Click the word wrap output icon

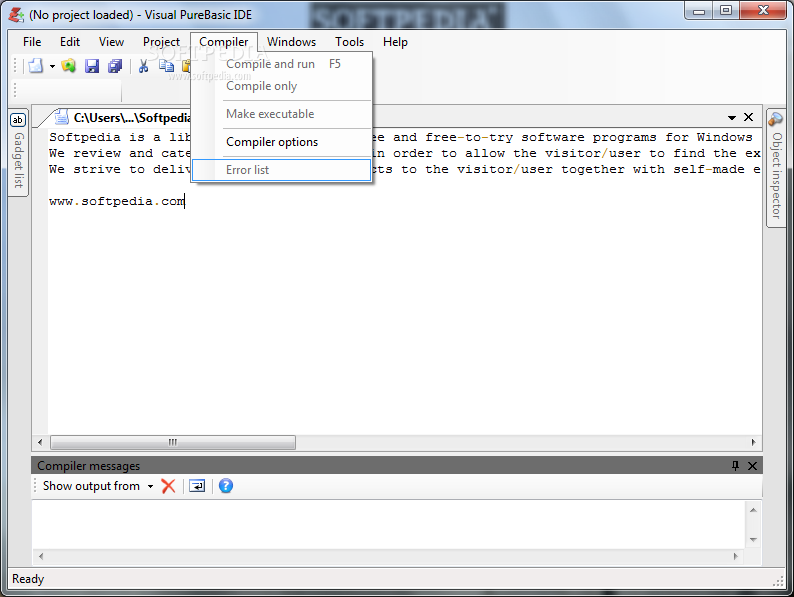pos(197,486)
